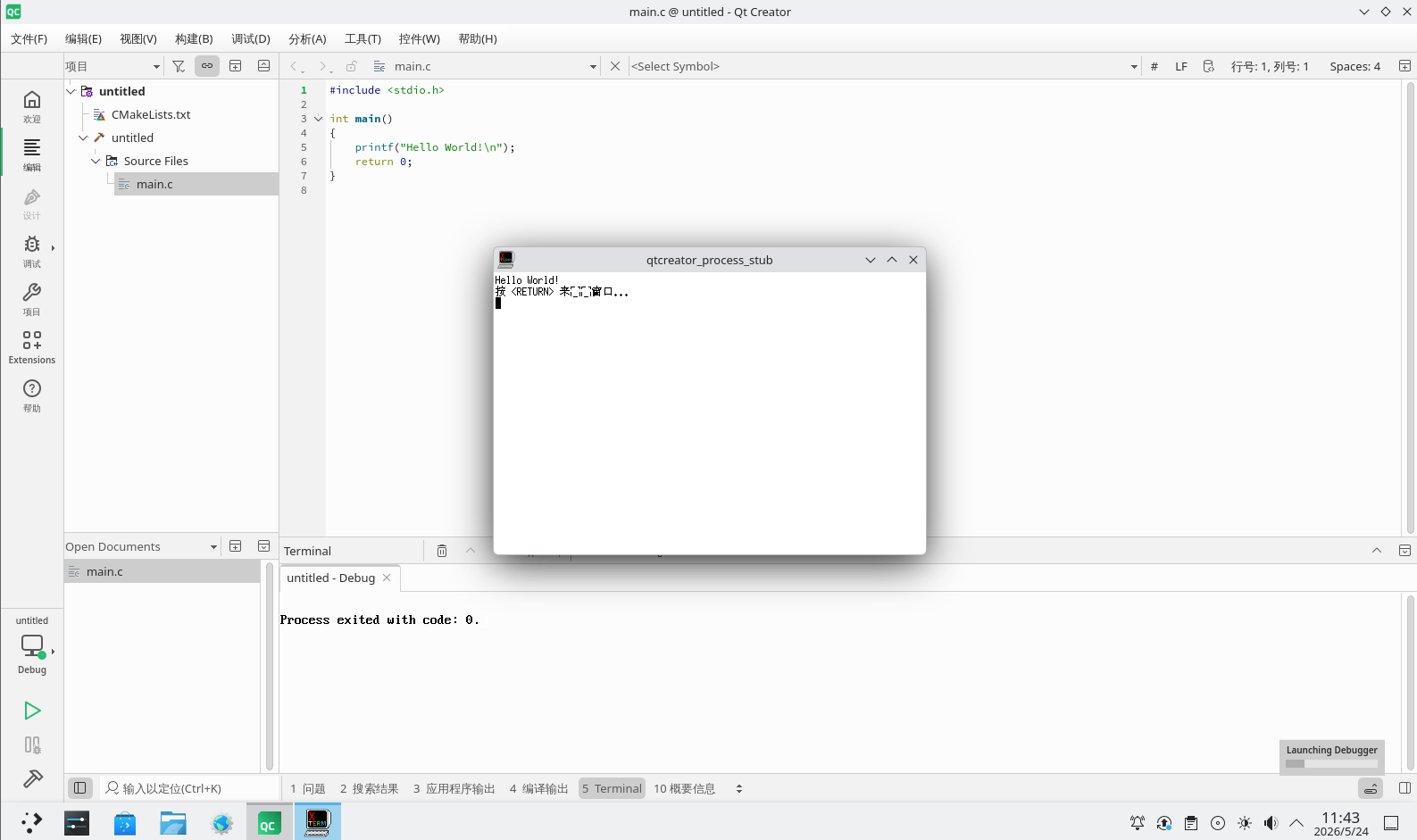1417x840 pixels.
Task: Show the Application Output pane
Action: pos(454,788)
